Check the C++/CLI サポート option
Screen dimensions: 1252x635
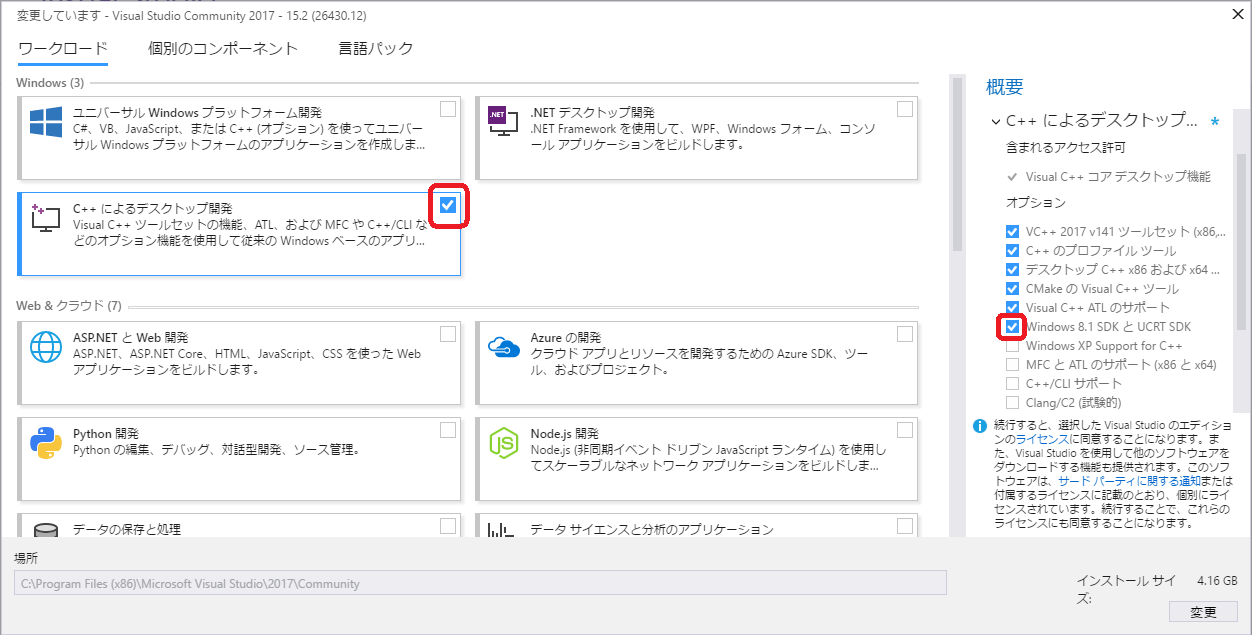click(1013, 384)
